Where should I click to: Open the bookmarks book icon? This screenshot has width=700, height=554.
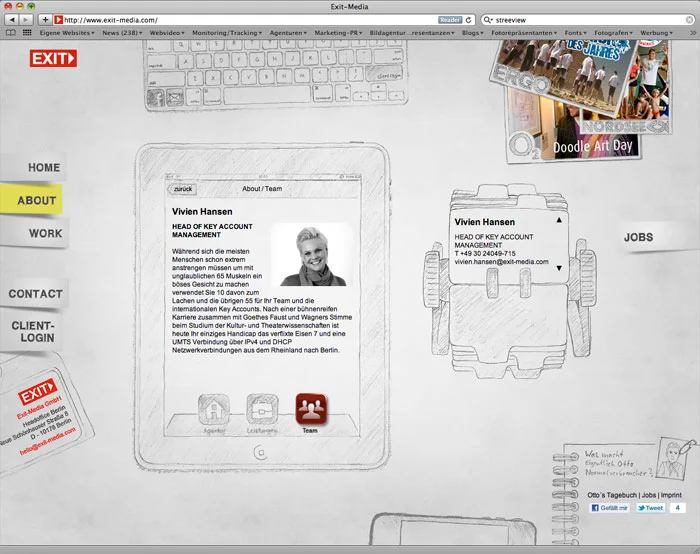[11, 33]
